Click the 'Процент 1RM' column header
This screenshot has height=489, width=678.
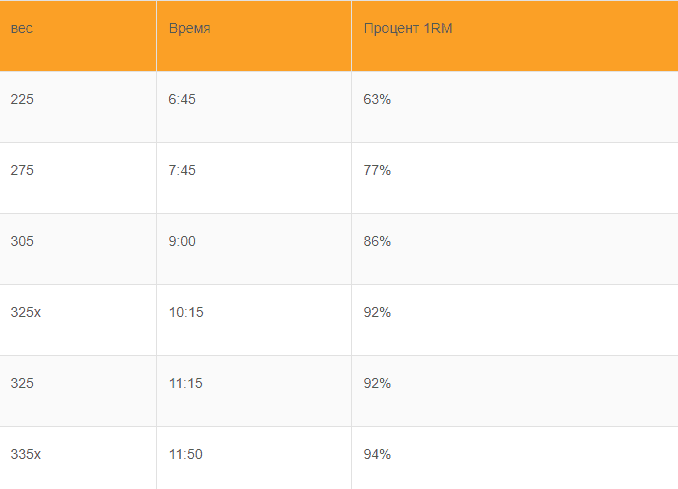tap(515, 36)
